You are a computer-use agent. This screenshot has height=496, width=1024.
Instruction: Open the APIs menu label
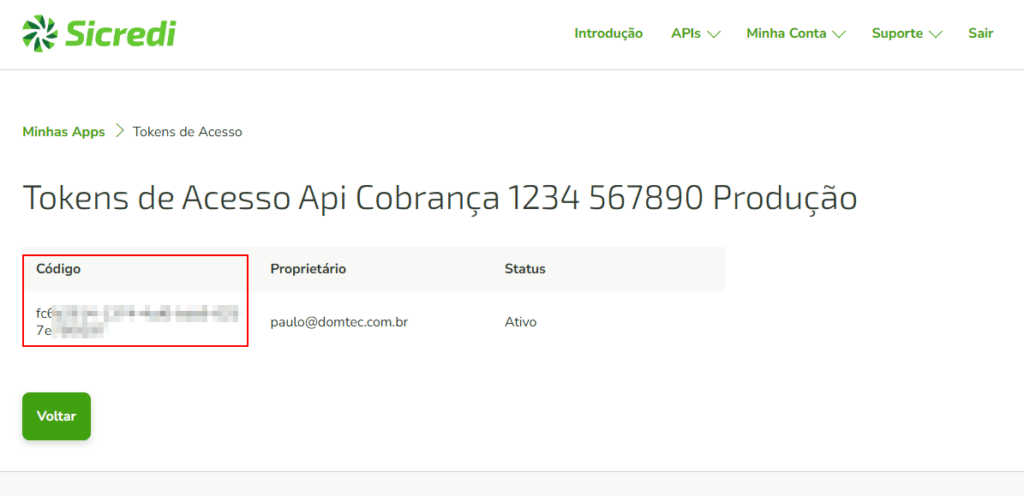pyautogui.click(x=685, y=33)
